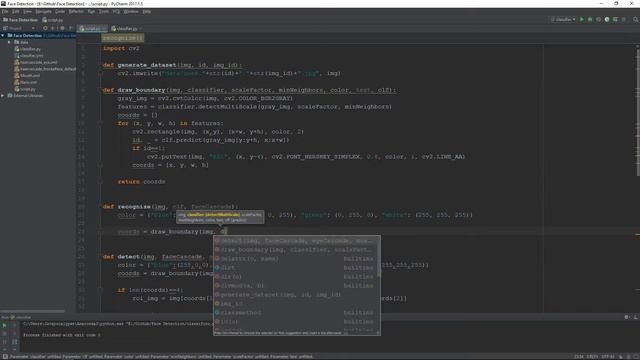Choose classmethod builtin completion
This screenshot has width=640, height=360.
coord(297,313)
